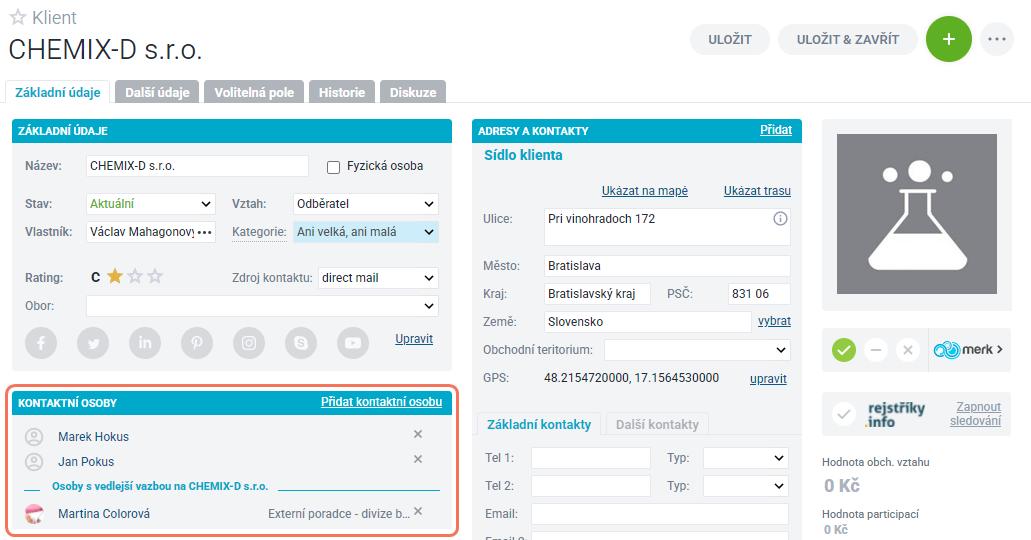This screenshot has width=1031, height=540.
Task: Open the Kategorie dropdown
Action: pyautogui.click(x=366, y=232)
